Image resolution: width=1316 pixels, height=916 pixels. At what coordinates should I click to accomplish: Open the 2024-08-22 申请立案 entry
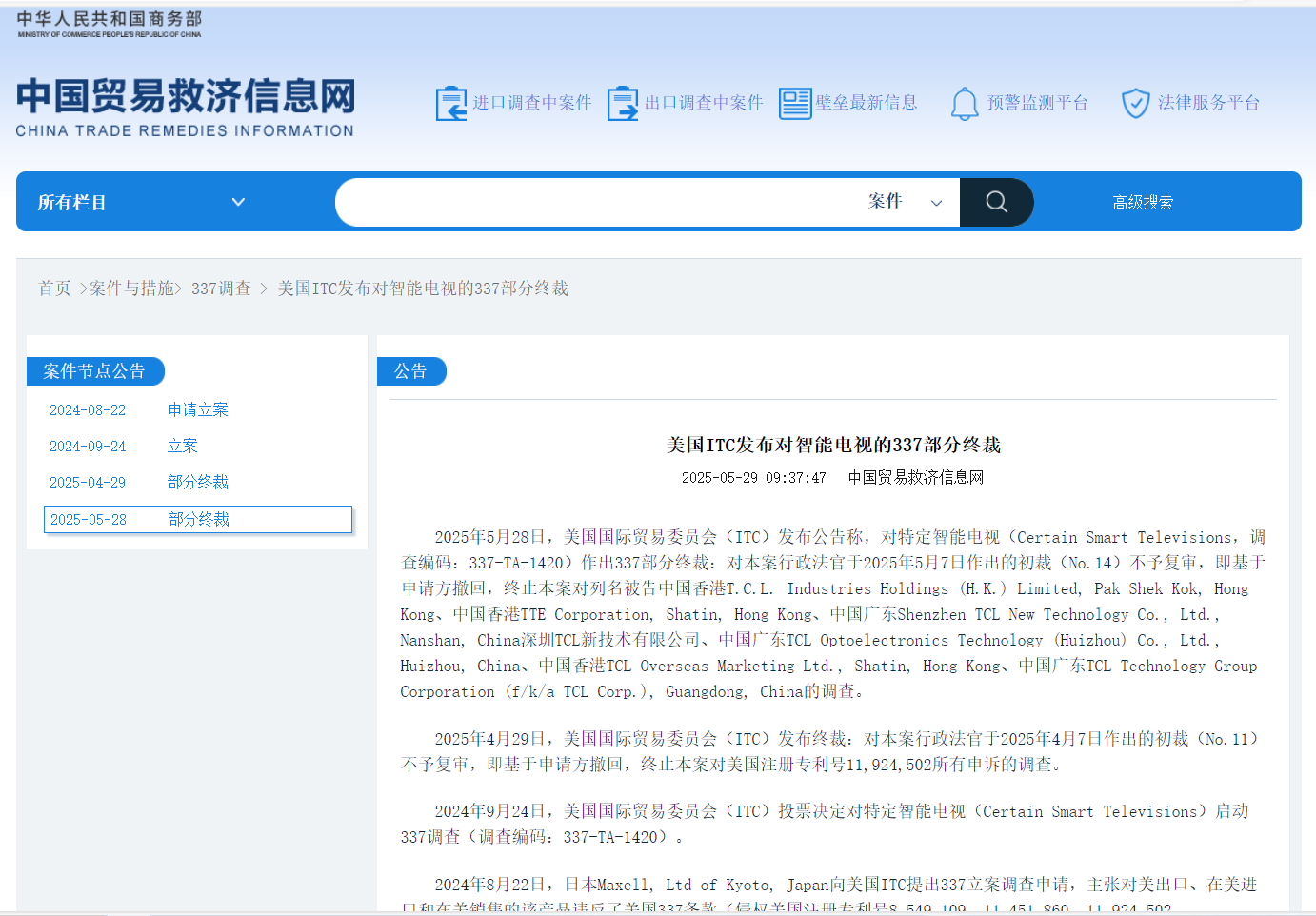tap(198, 410)
